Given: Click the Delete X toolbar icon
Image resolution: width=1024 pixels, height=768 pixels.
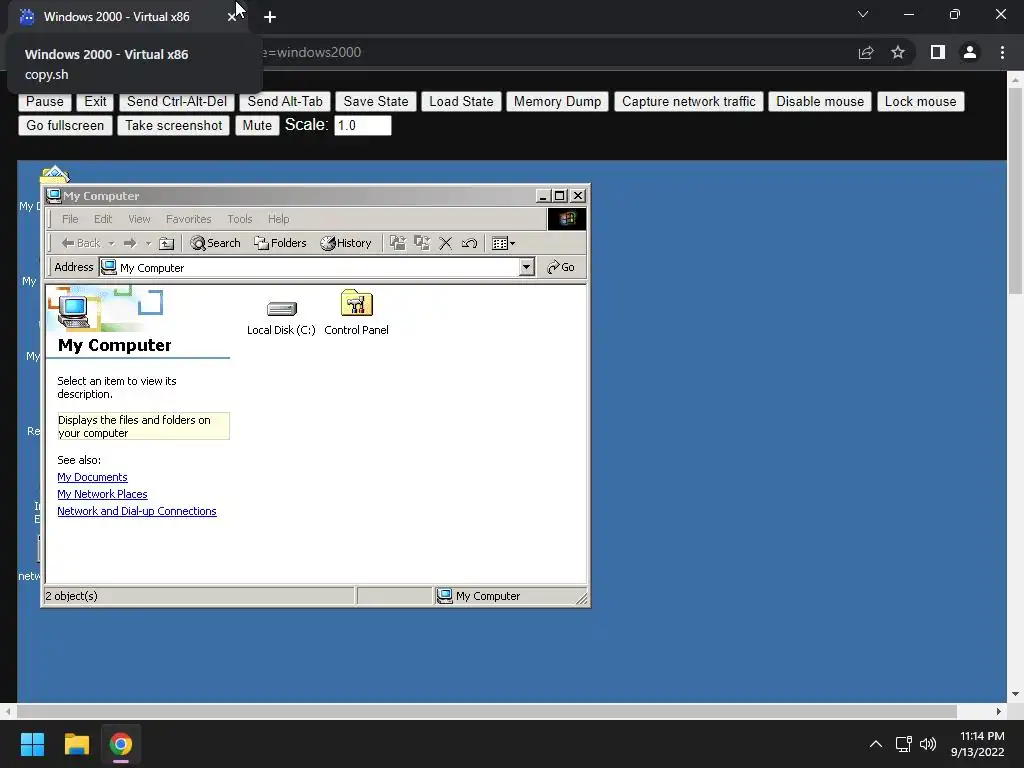Looking at the screenshot, I should click(445, 244).
